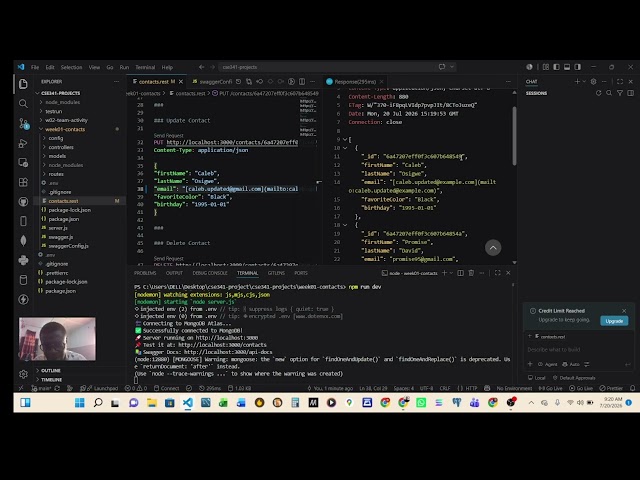The width and height of the screenshot is (640, 480).
Task: Toggle the primary side bar layout button
Action: coord(556,67)
